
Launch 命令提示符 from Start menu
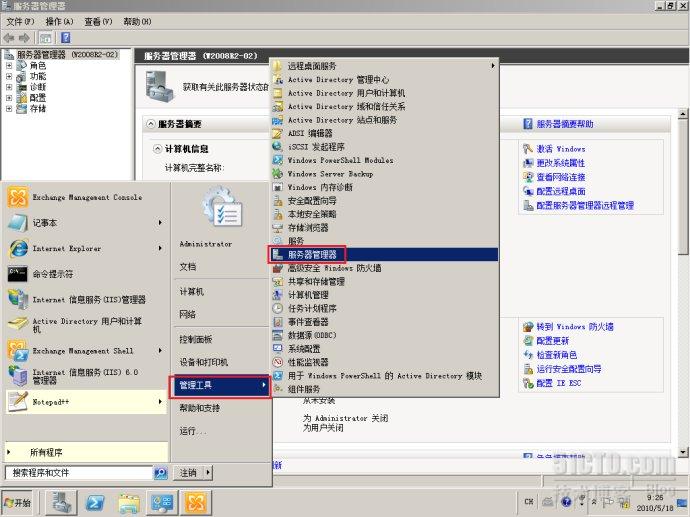53,274
